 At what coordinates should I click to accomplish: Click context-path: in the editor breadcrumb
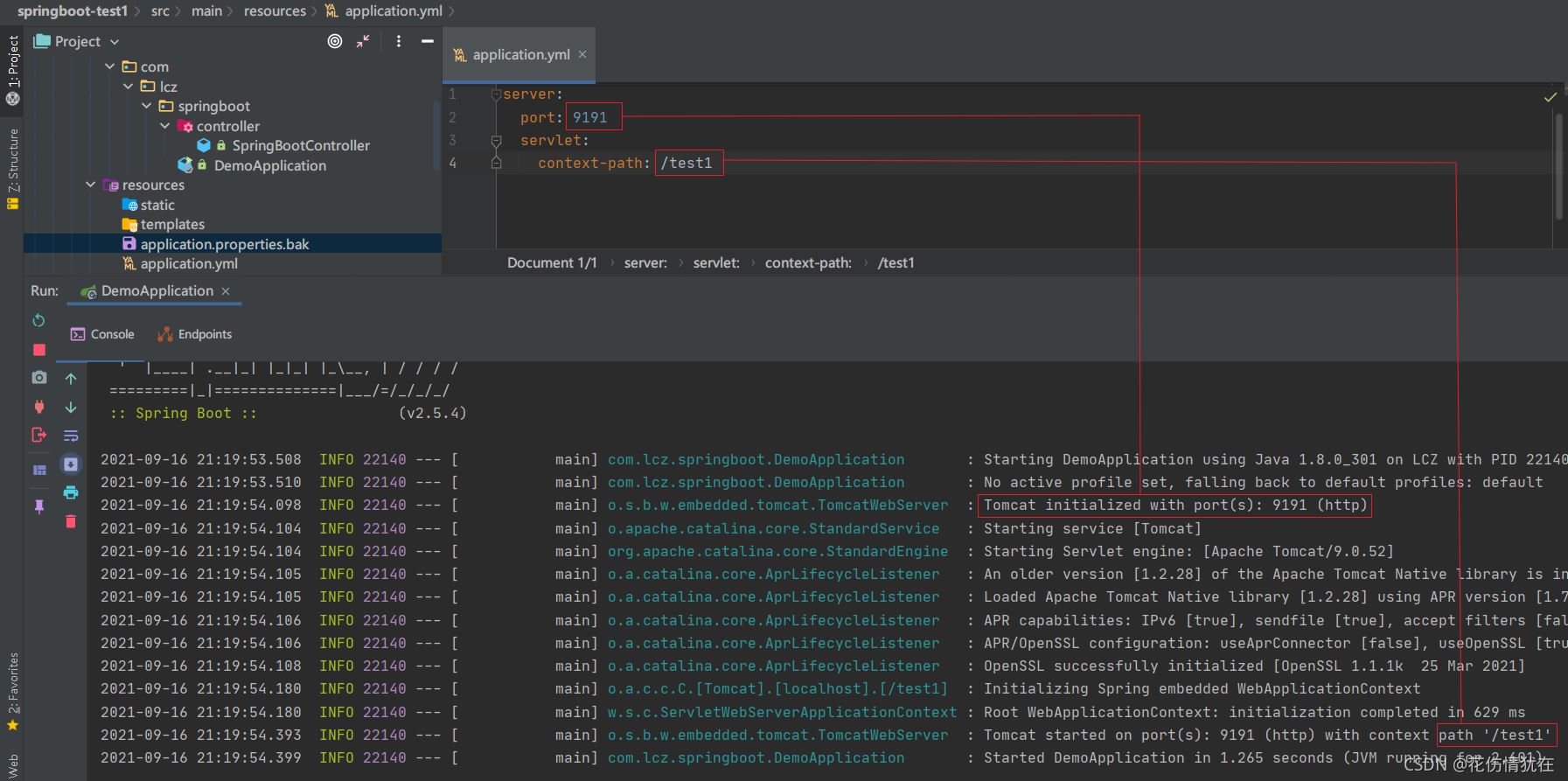[808, 263]
